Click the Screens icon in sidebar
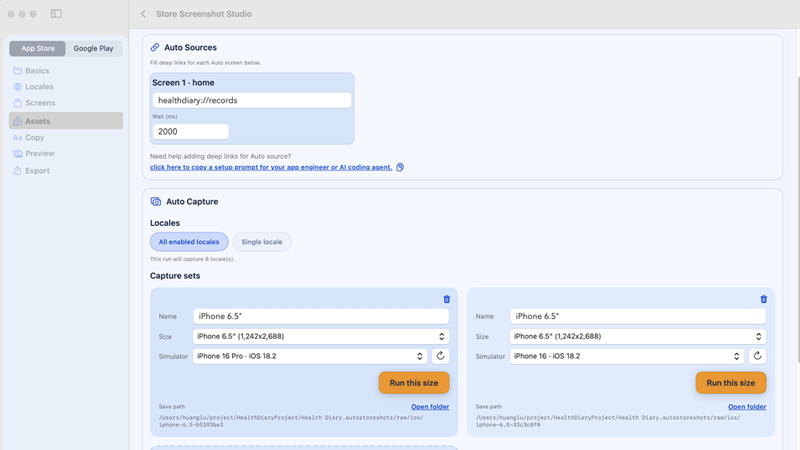The image size is (800, 450). click(x=17, y=103)
